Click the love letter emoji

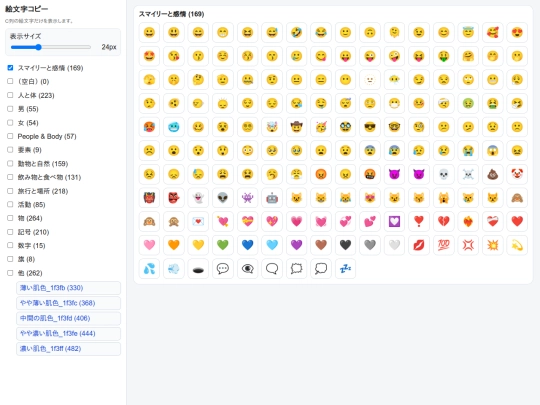(x=198, y=221)
